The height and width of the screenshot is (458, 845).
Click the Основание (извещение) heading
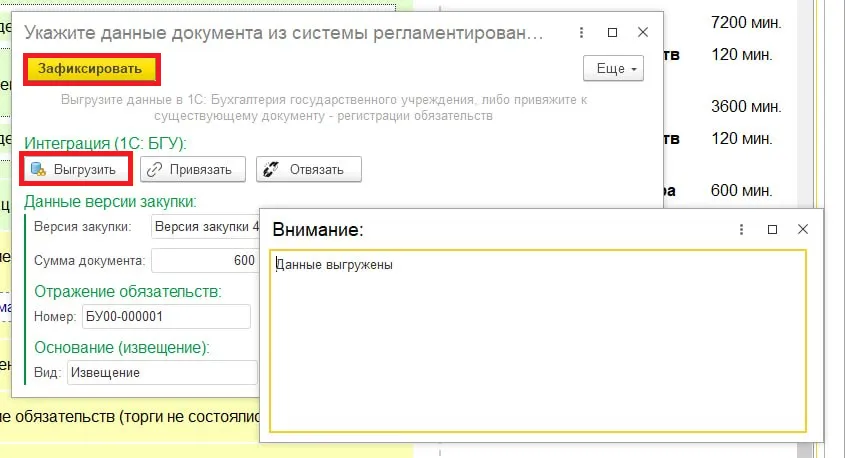click(x=122, y=348)
